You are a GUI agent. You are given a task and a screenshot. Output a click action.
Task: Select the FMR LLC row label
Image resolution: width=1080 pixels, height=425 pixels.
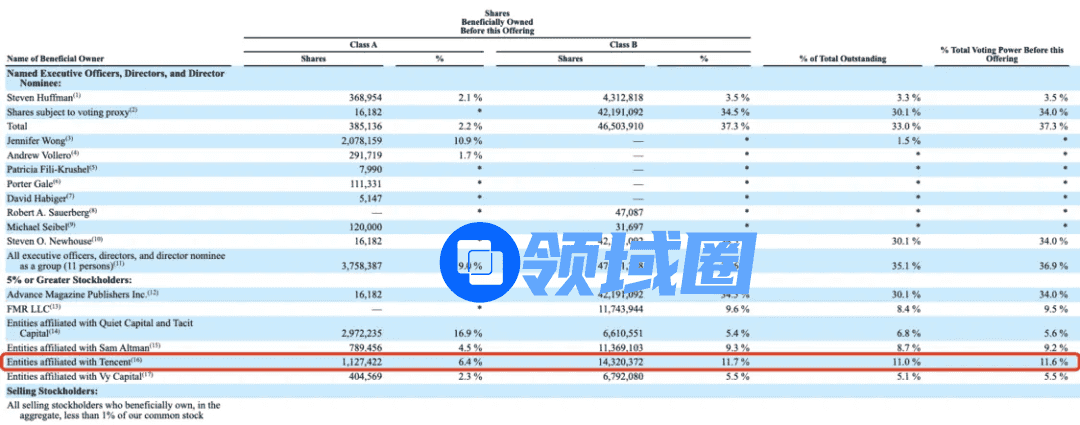pos(32,309)
